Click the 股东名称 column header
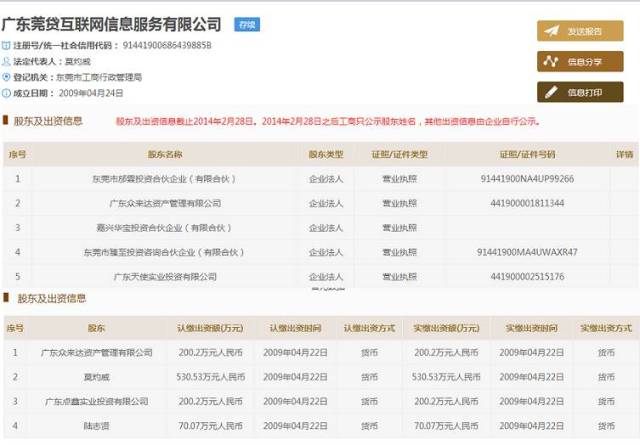640x445 pixels. 165,154
